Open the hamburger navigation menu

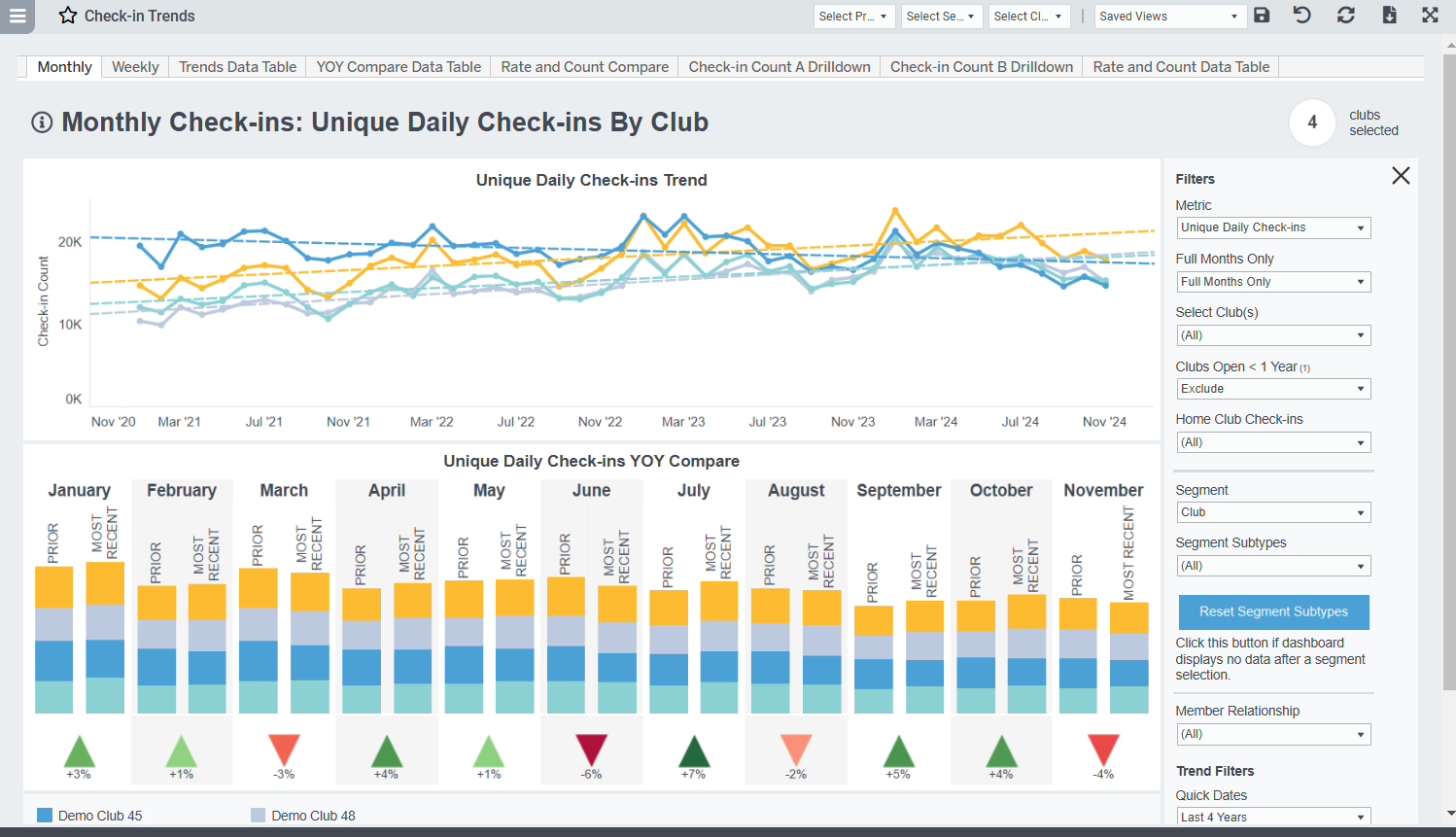pos(17,16)
